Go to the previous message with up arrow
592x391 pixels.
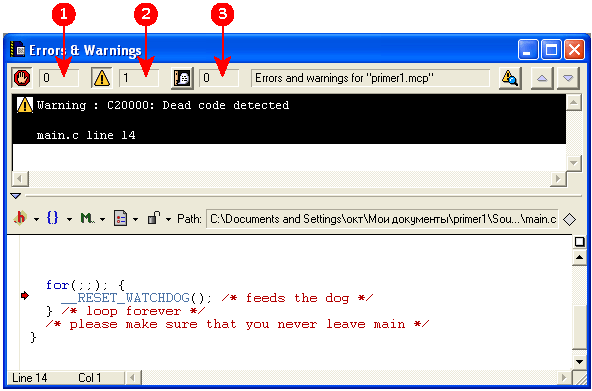pyautogui.click(x=542, y=79)
